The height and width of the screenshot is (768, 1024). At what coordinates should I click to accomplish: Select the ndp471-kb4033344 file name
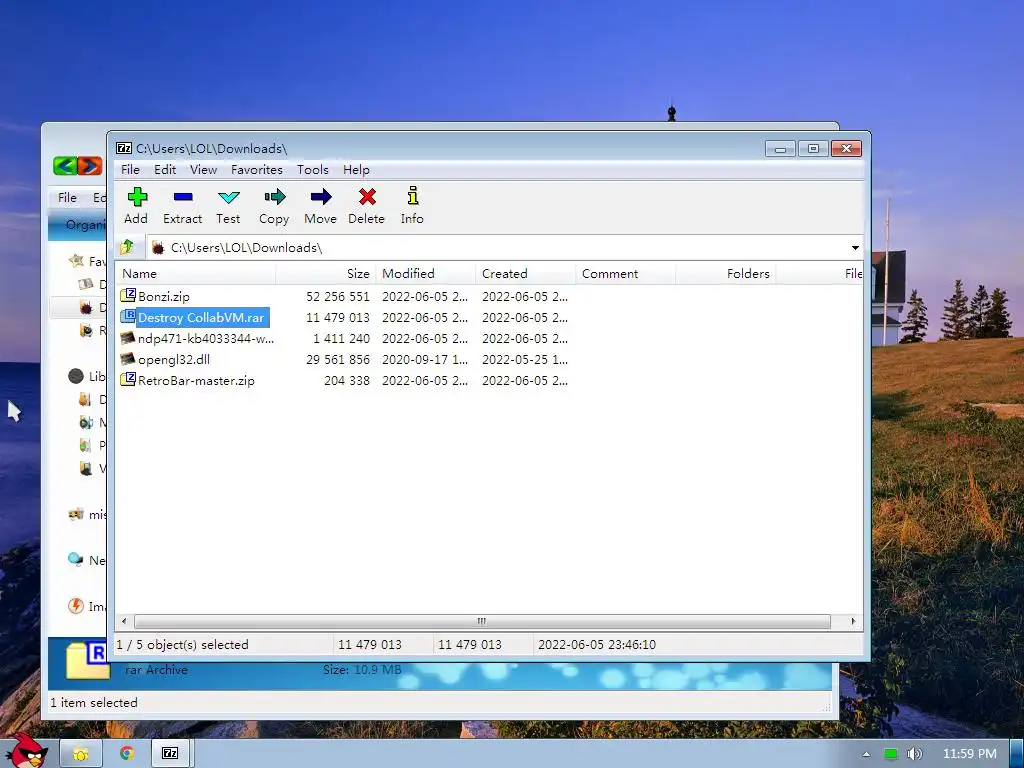click(206, 338)
